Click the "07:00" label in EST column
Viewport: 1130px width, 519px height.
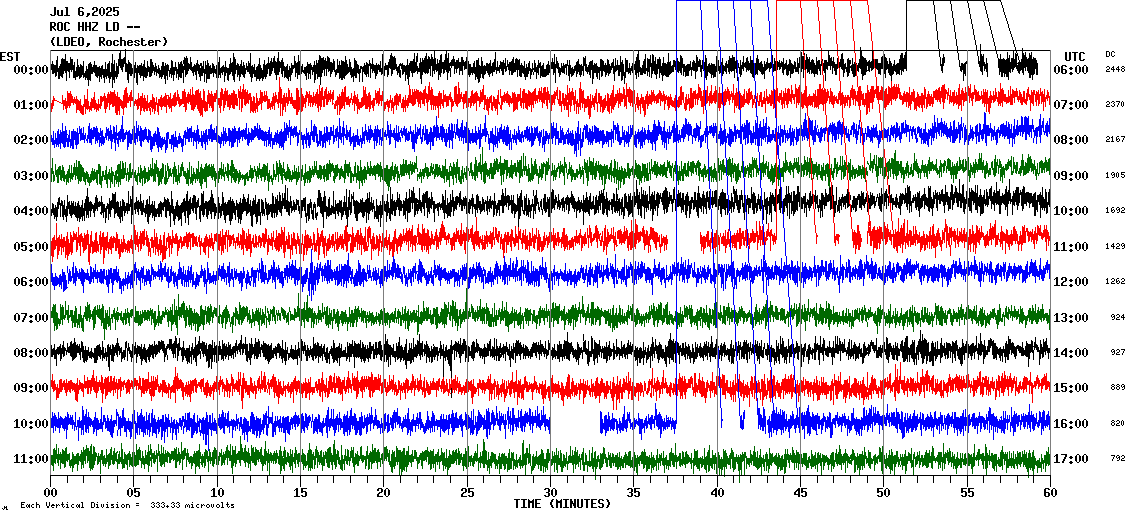(30, 318)
